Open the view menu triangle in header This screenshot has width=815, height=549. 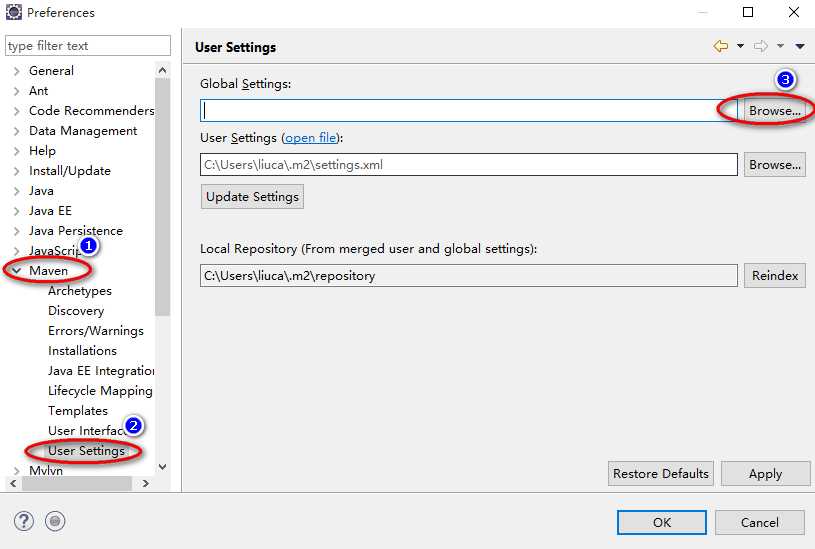[x=800, y=47]
